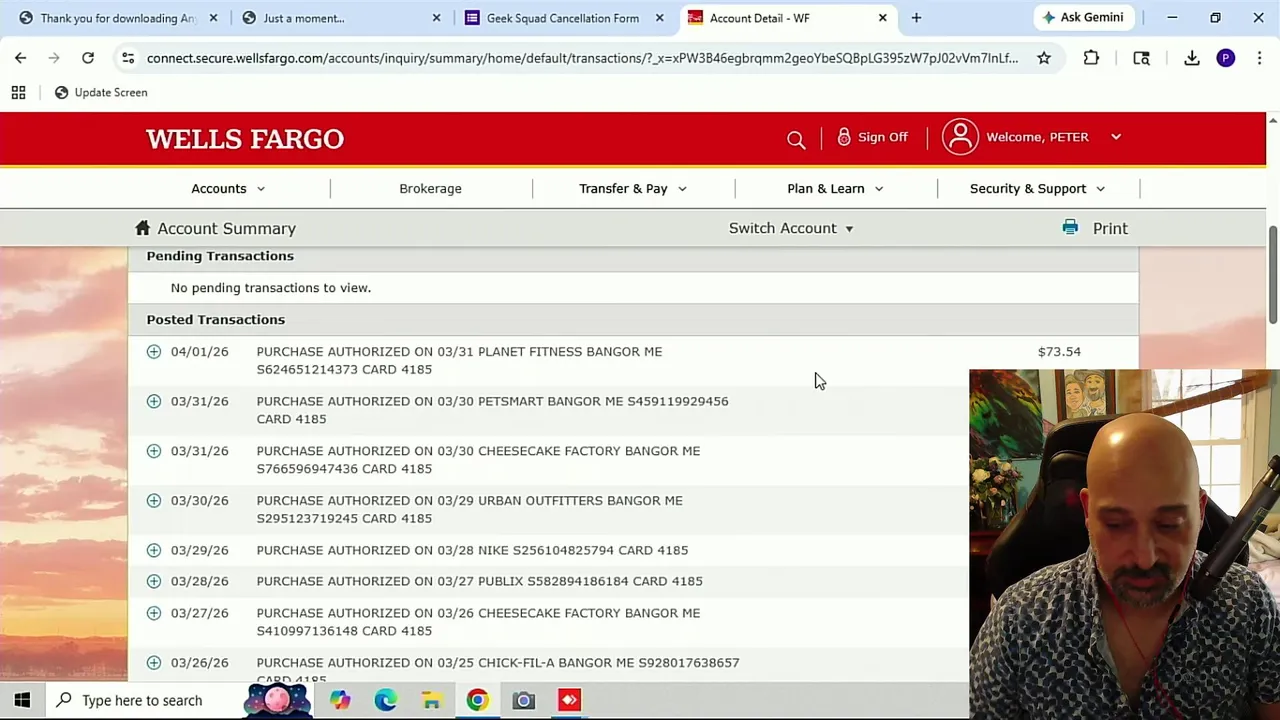The image size is (1280, 720).
Task: Open the Windows Start button
Action: pos(22,700)
